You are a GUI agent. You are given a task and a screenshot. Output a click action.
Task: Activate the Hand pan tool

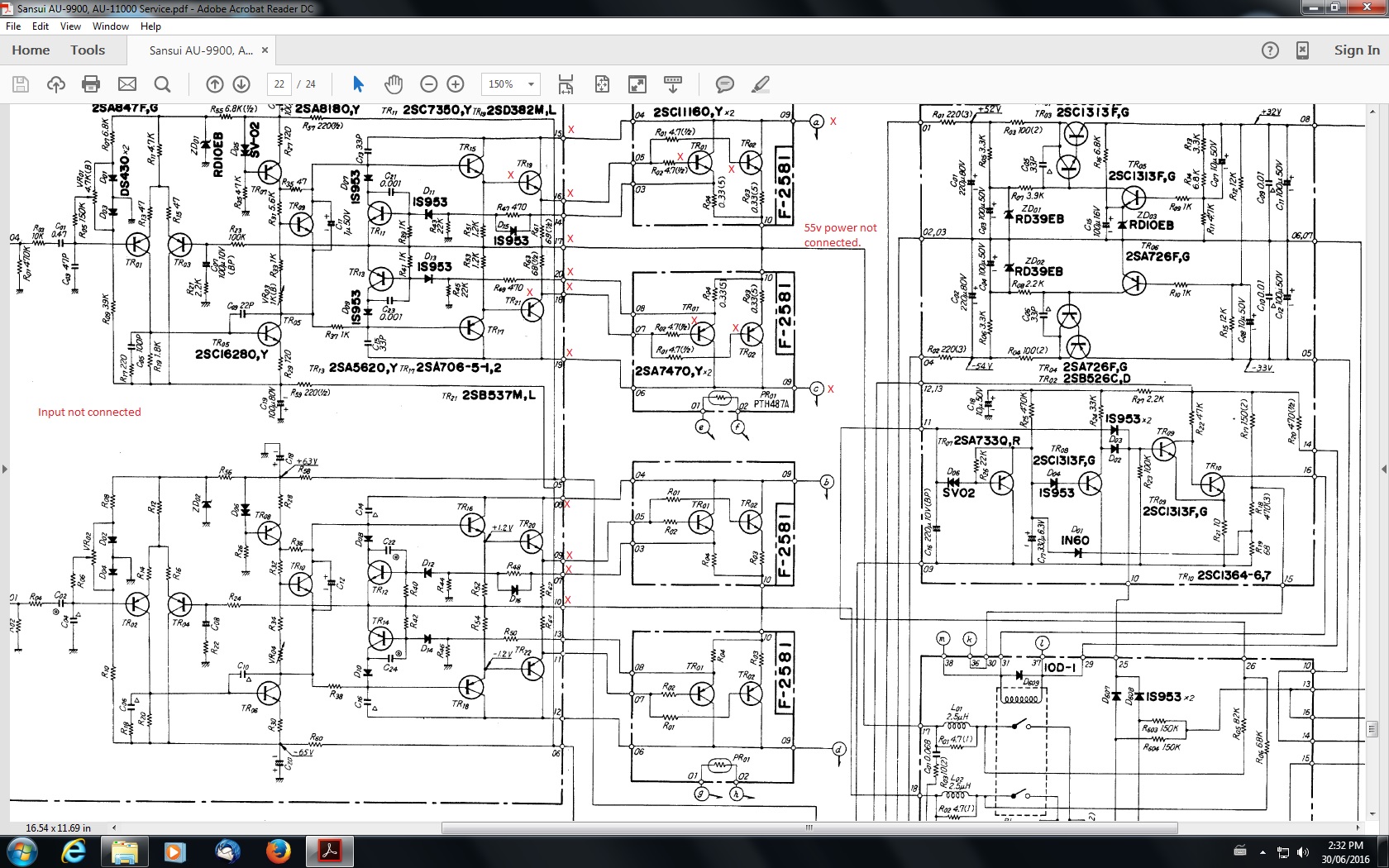point(394,84)
